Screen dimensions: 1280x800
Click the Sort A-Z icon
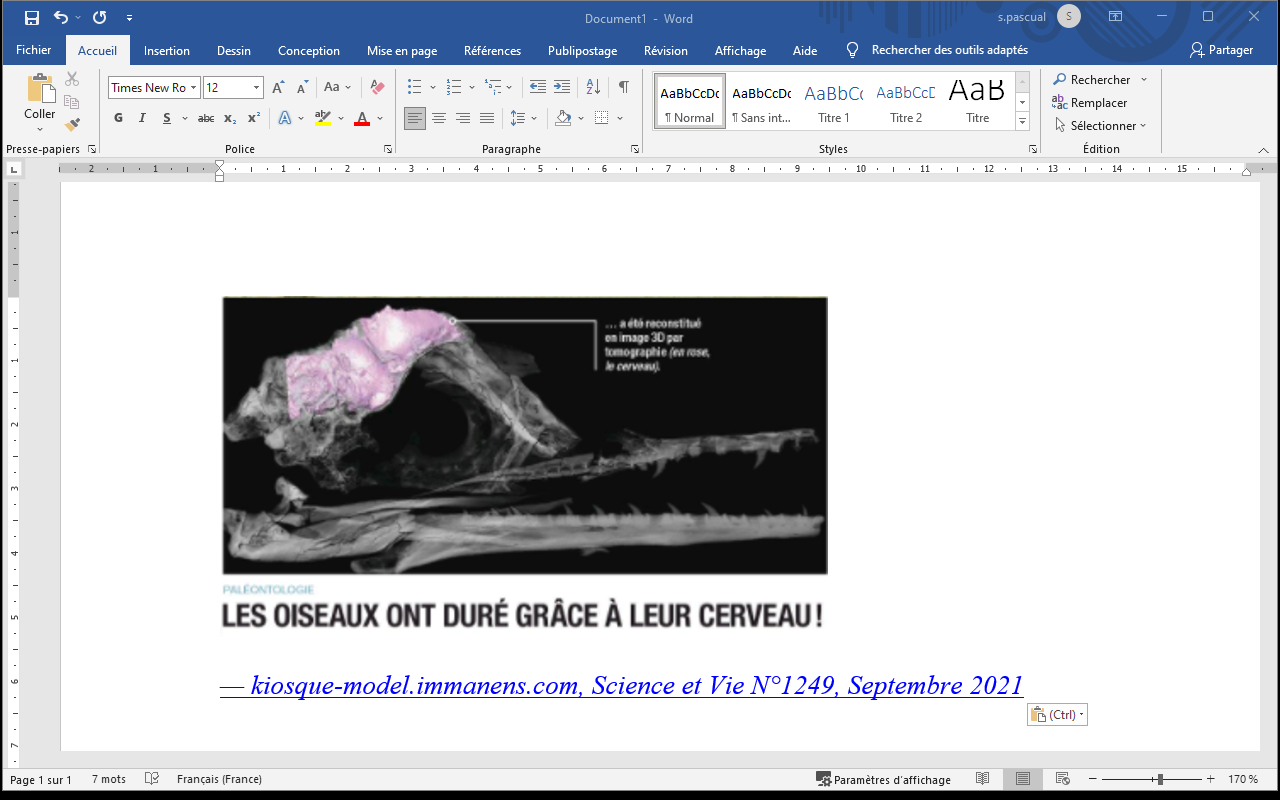pyautogui.click(x=593, y=87)
